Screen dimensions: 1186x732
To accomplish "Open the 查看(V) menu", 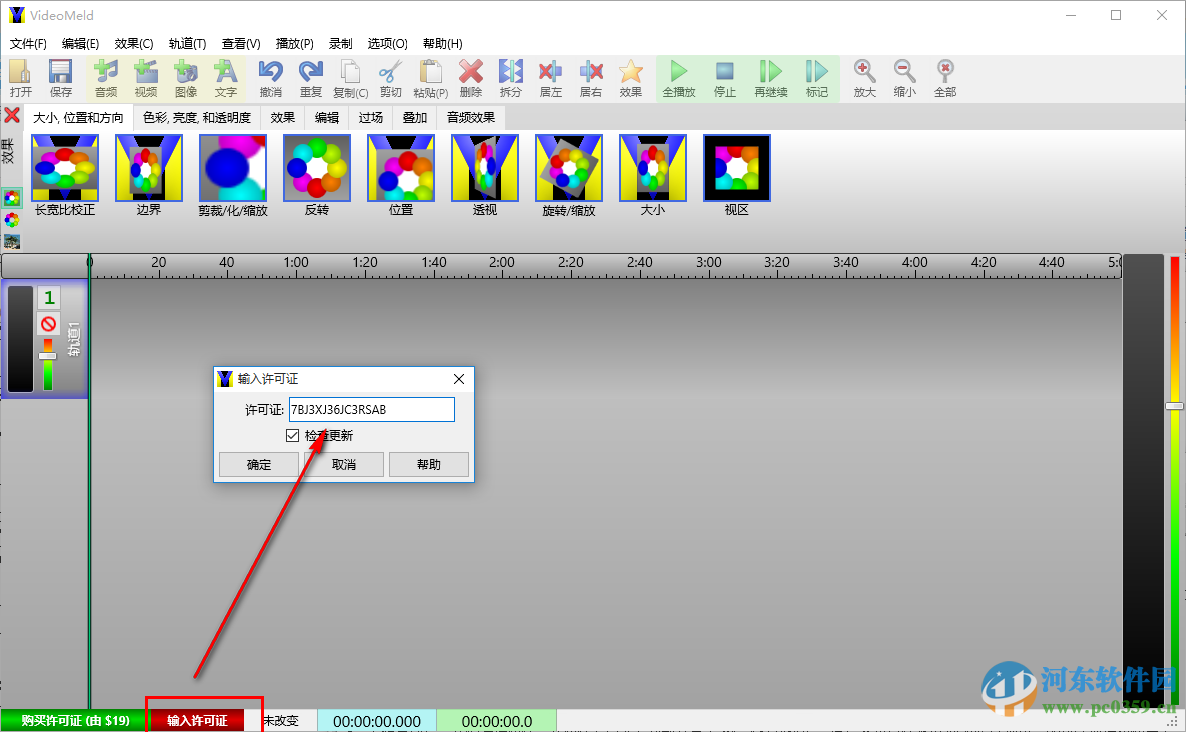I will click(x=241, y=44).
